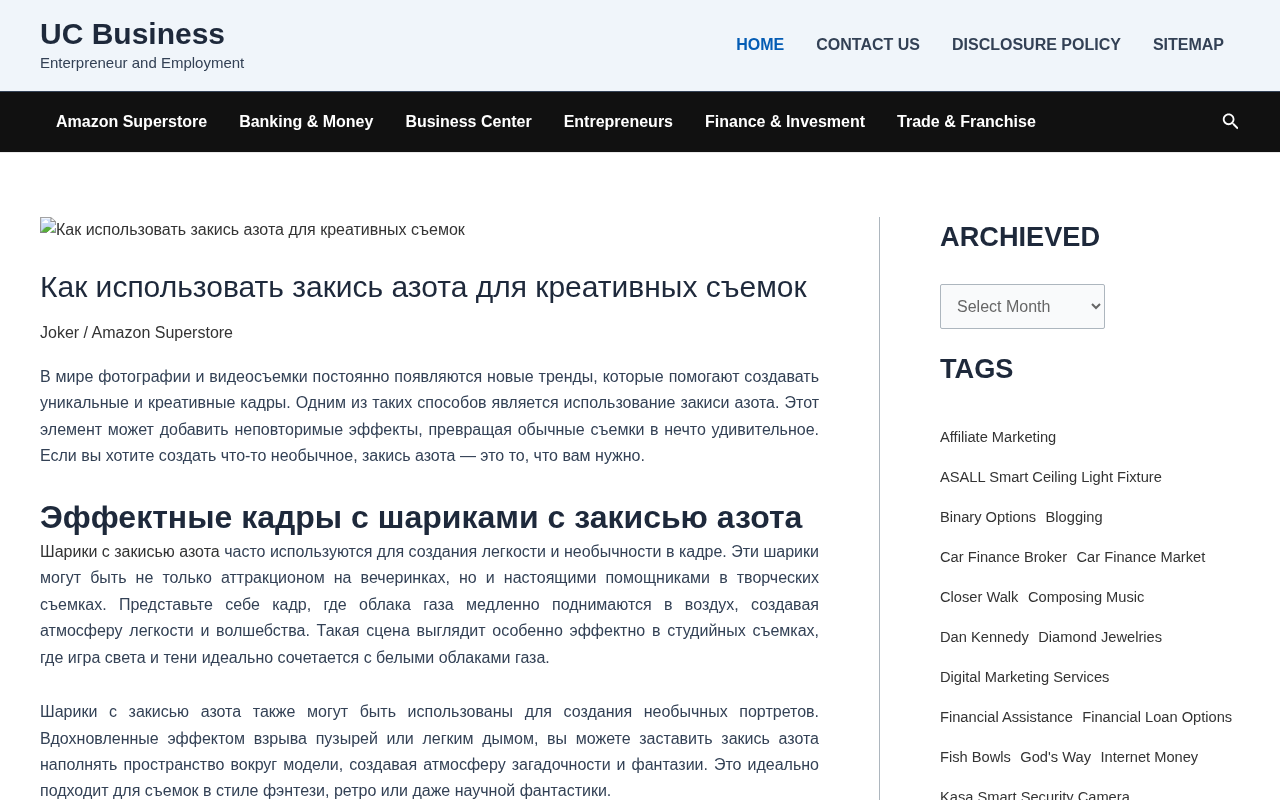Open the Closer Walk tag
This screenshot has width=1280, height=800.
(x=979, y=597)
